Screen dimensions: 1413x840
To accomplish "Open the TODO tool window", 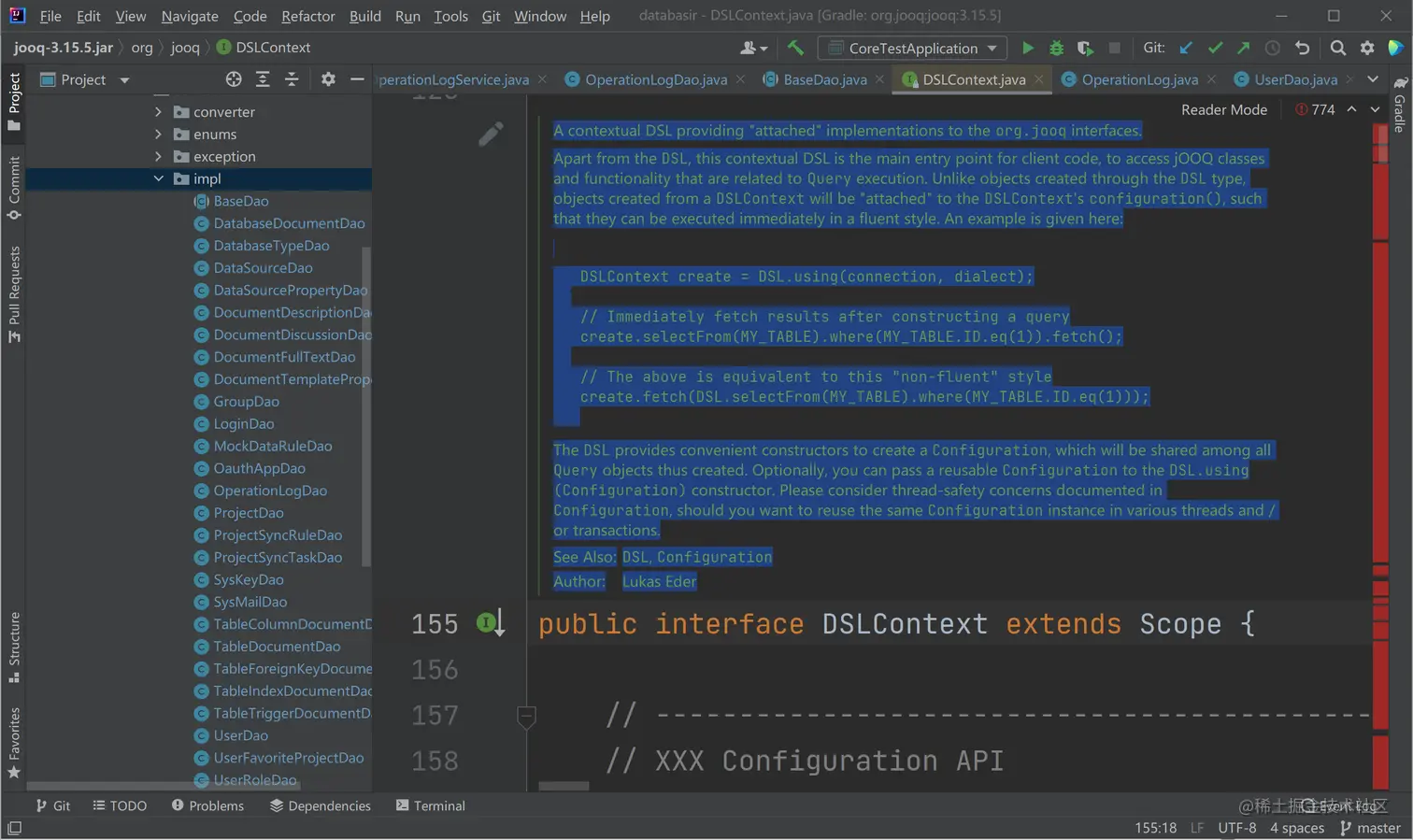I will pyautogui.click(x=120, y=805).
